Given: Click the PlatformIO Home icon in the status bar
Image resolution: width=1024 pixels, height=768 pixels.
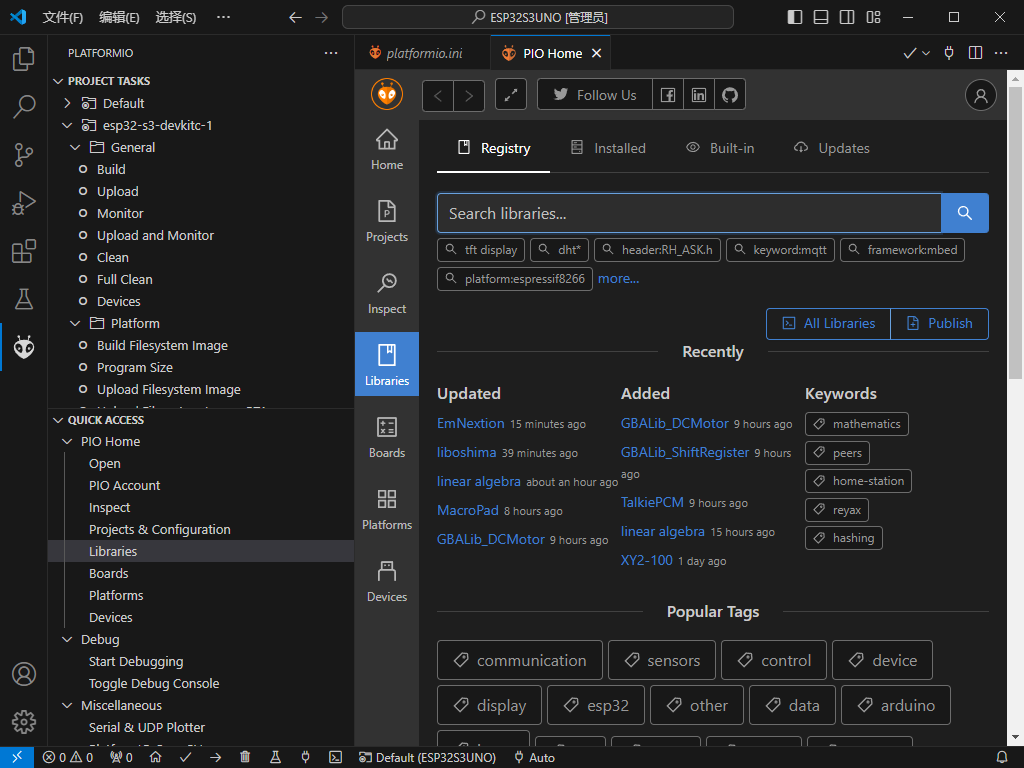Looking at the screenshot, I should [155, 757].
